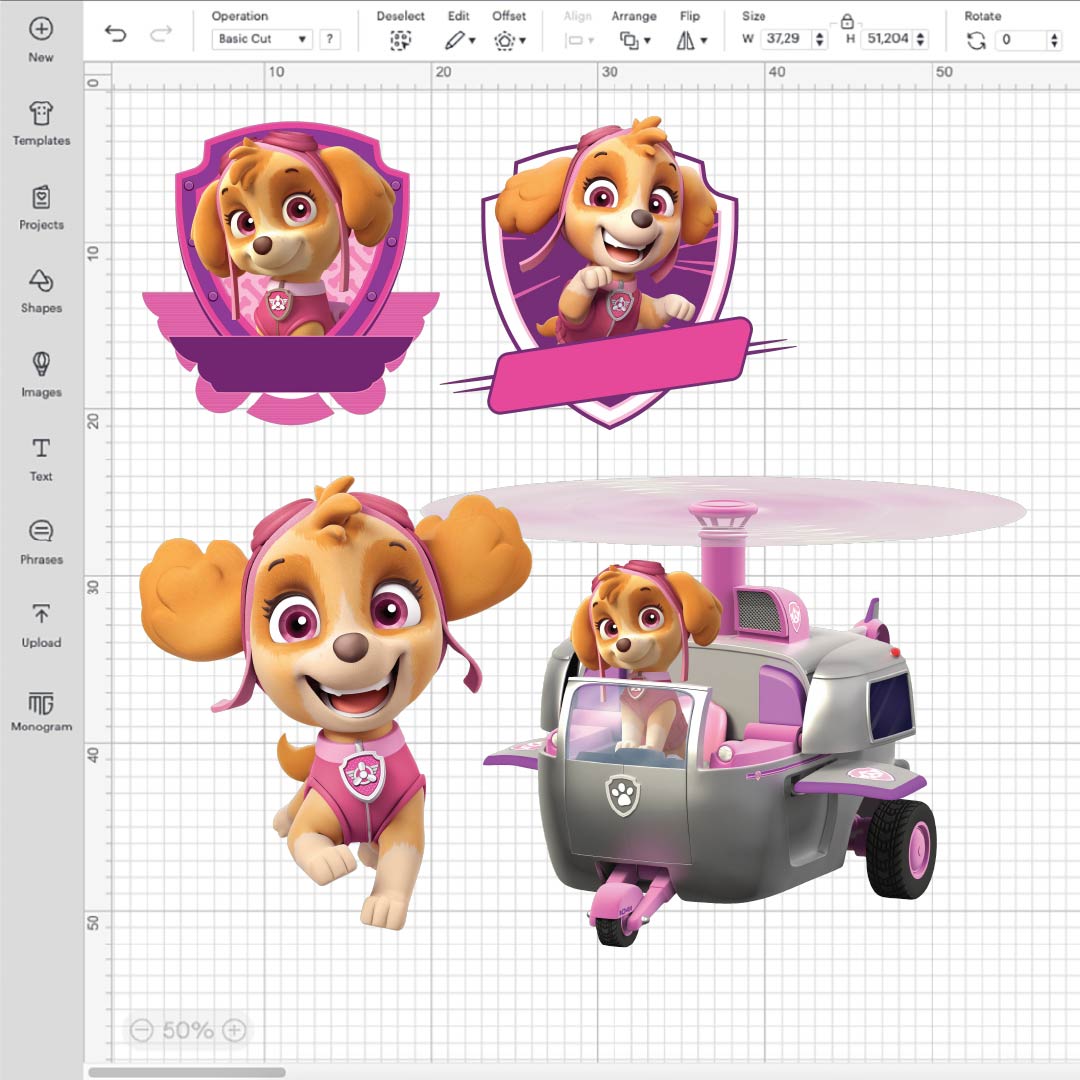The height and width of the screenshot is (1080, 1080).
Task: Click the Deselect icon
Action: coord(400,41)
